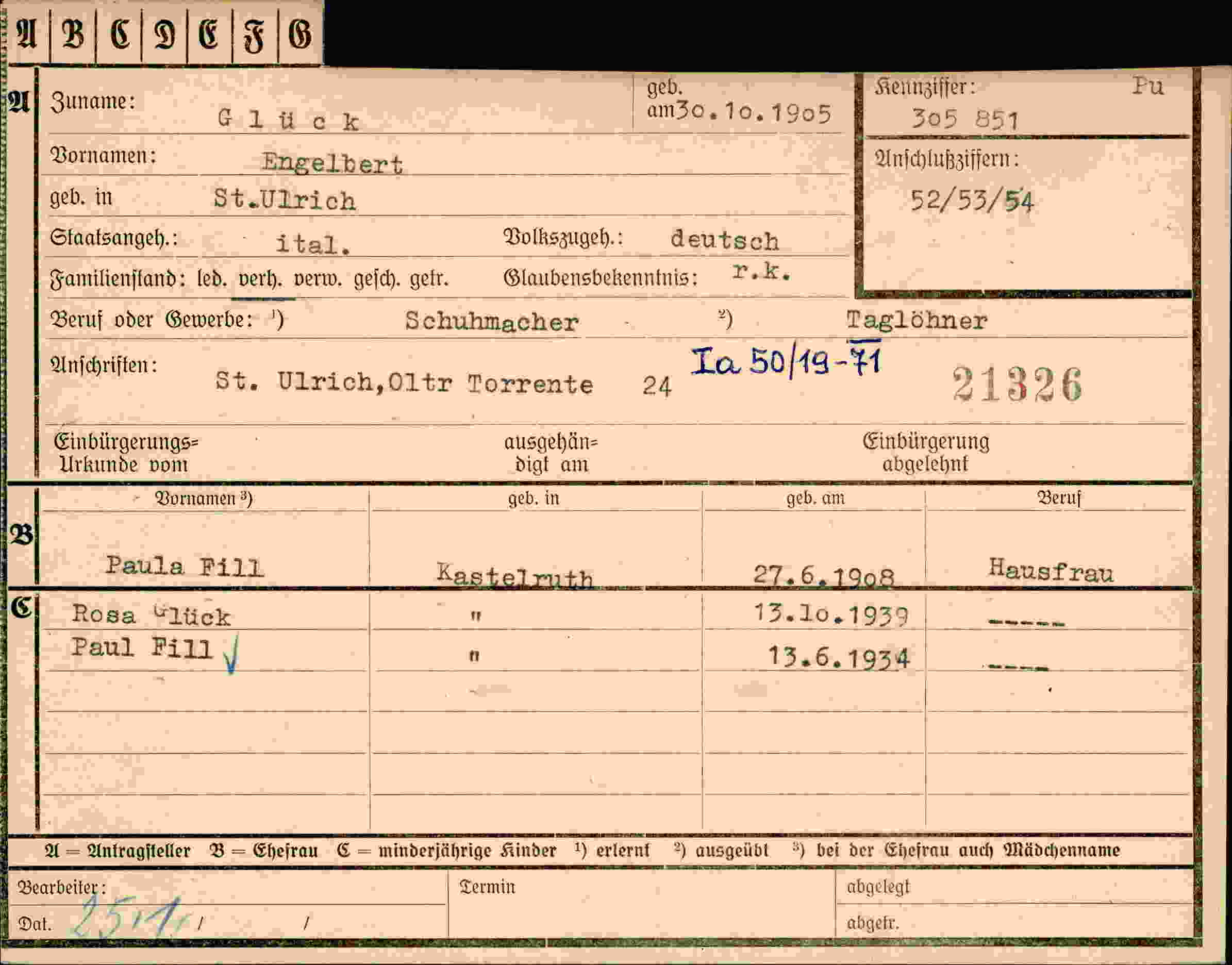Click the 'Termin' field label
Image resolution: width=1232 pixels, height=965 pixels.
coord(487,887)
